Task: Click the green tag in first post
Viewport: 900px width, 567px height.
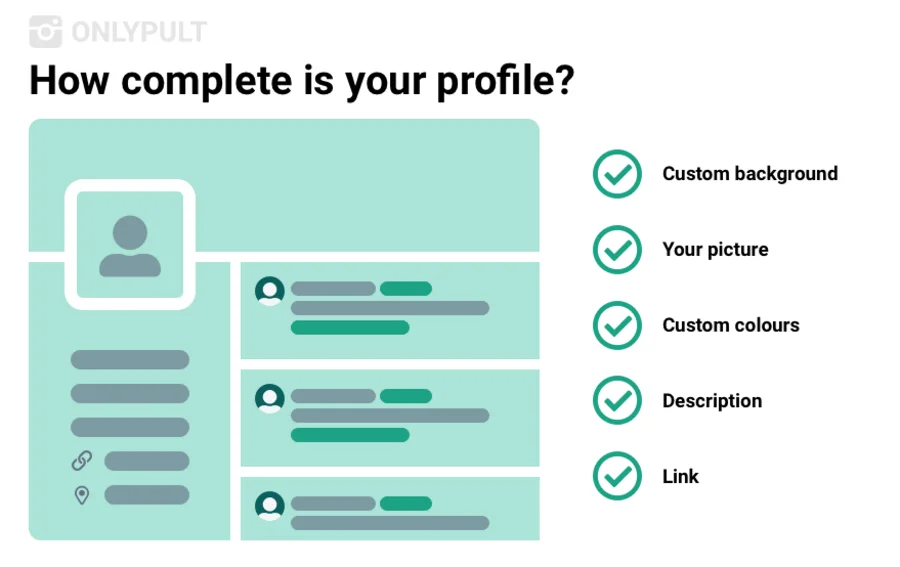Action: (405, 289)
